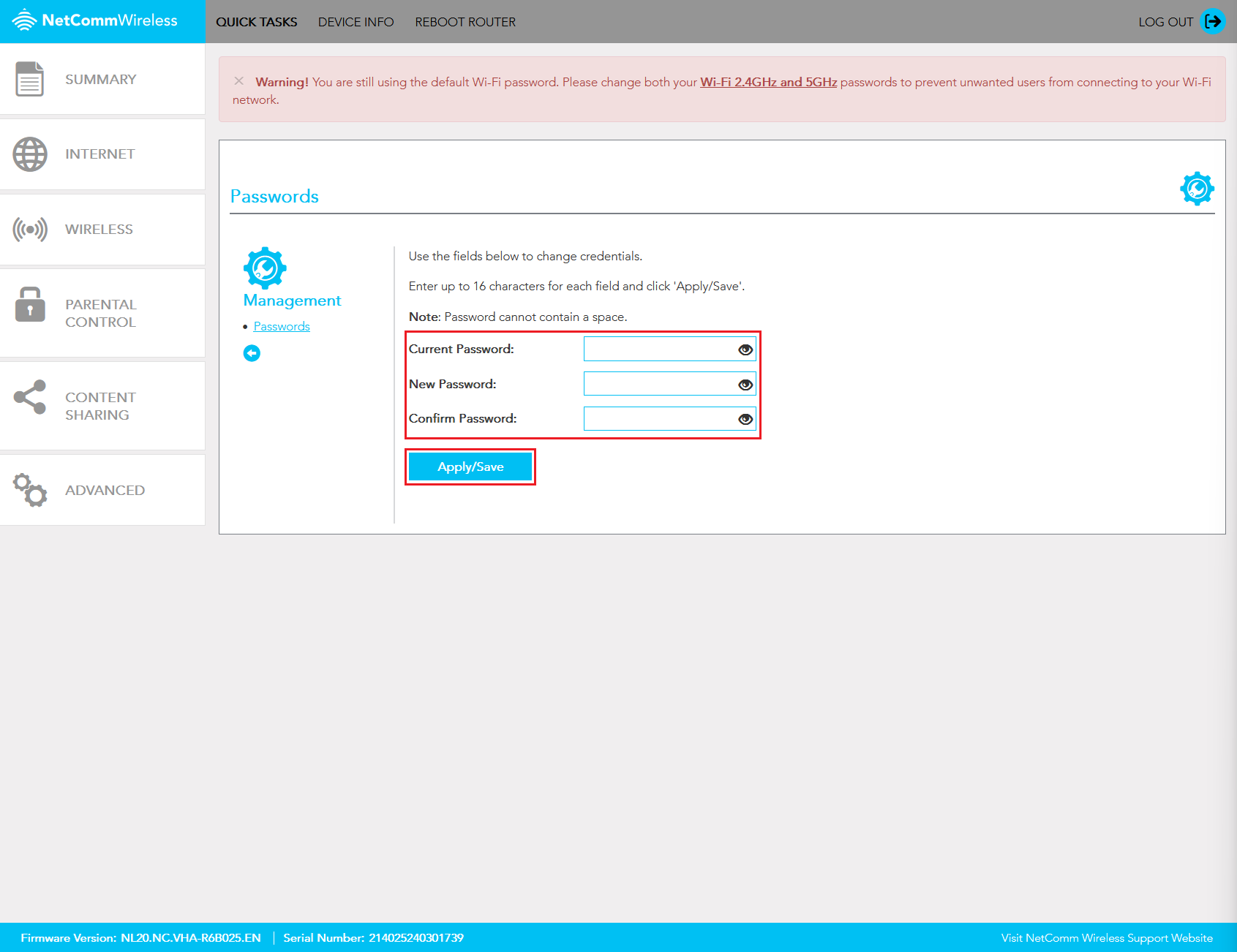The image size is (1237, 952).
Task: Click the Wireless signal icon
Action: pyautogui.click(x=29, y=229)
